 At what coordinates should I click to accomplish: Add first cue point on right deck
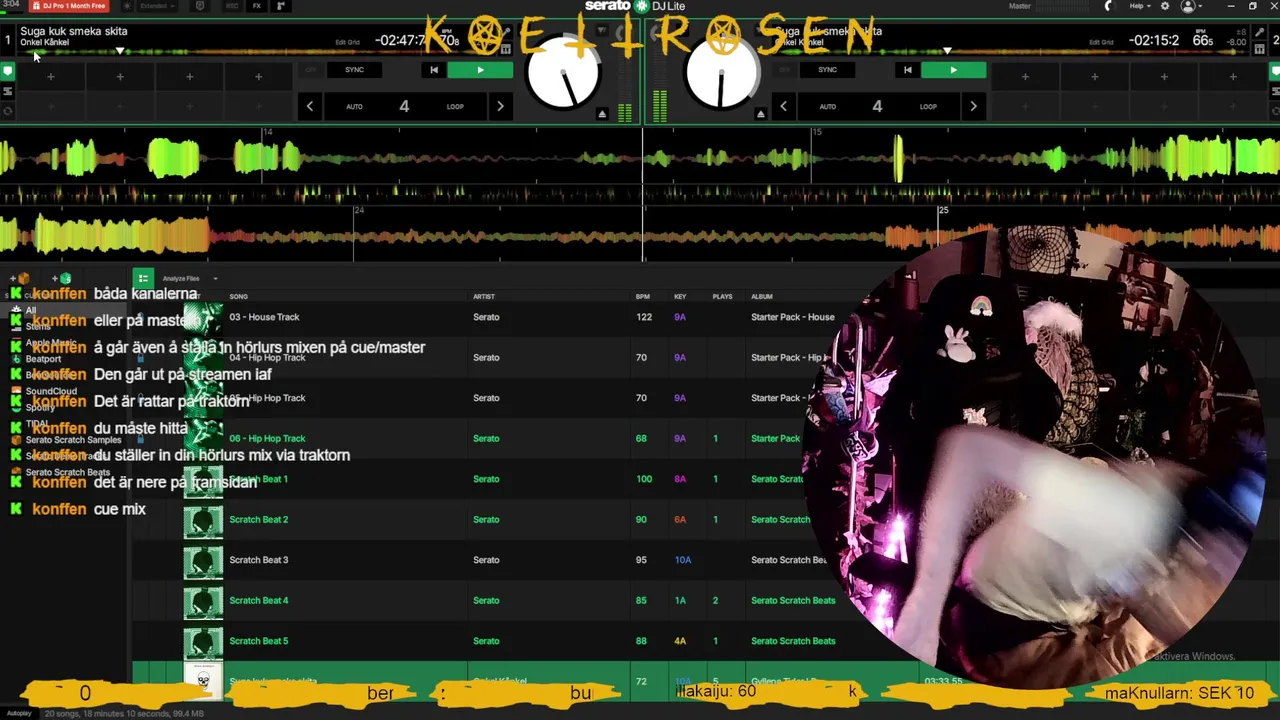[x=1025, y=77]
